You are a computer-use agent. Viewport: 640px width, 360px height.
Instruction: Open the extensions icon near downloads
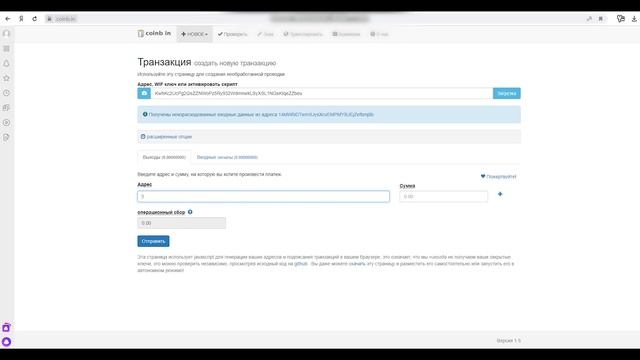click(621, 19)
